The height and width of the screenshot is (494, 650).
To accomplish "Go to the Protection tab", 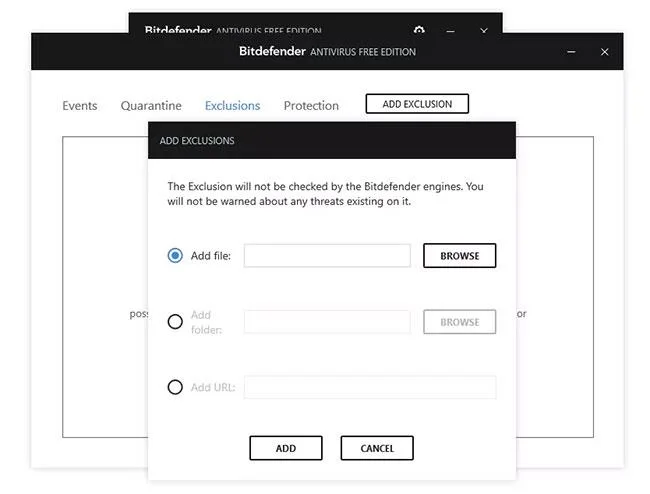I will coord(311,106).
